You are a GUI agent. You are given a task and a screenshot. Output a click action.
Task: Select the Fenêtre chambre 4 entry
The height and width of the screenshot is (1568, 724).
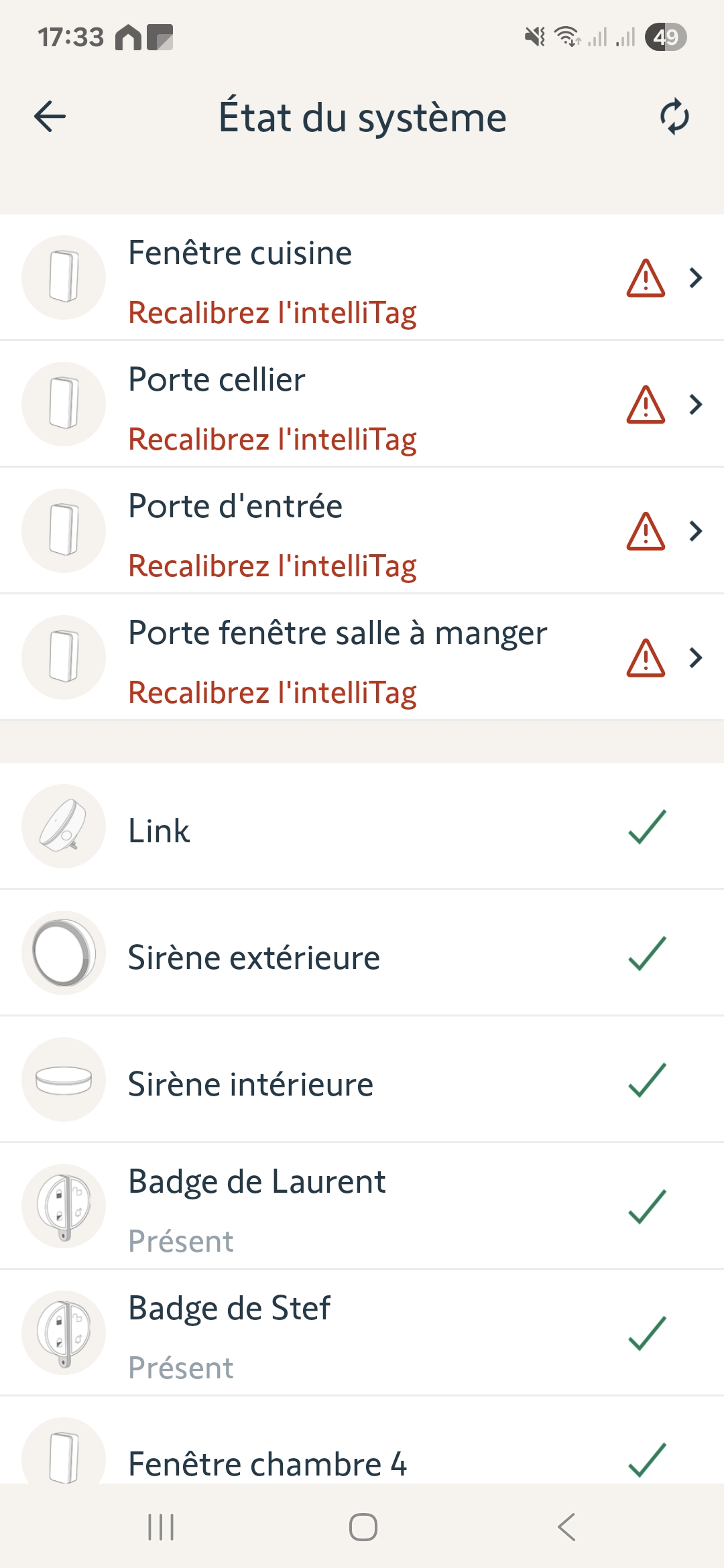pos(267,1463)
